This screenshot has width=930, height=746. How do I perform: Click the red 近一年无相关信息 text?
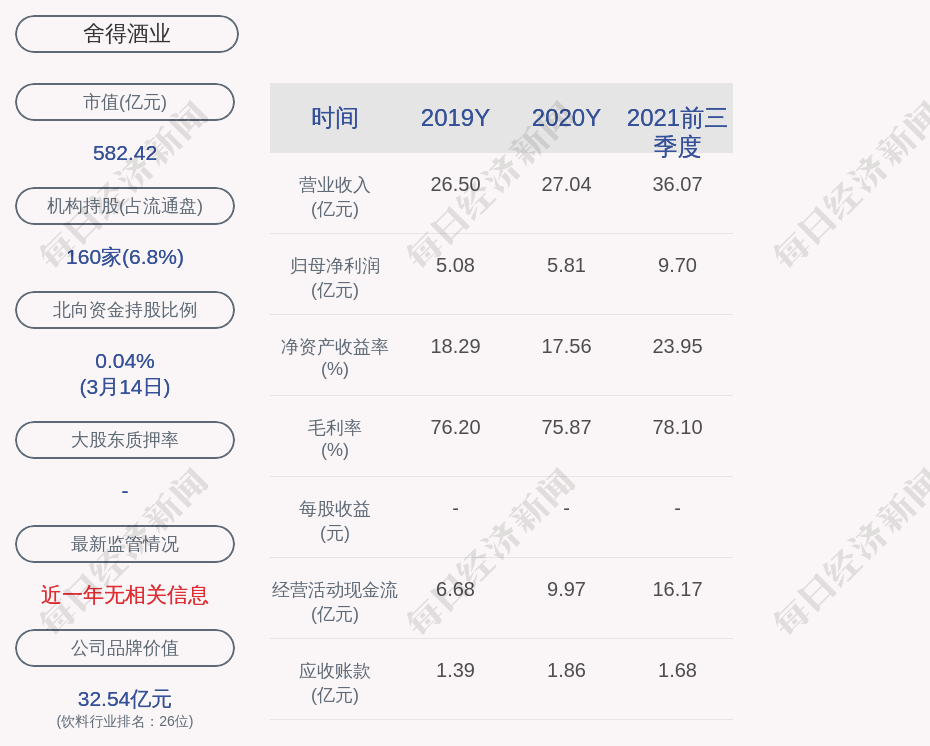point(125,595)
